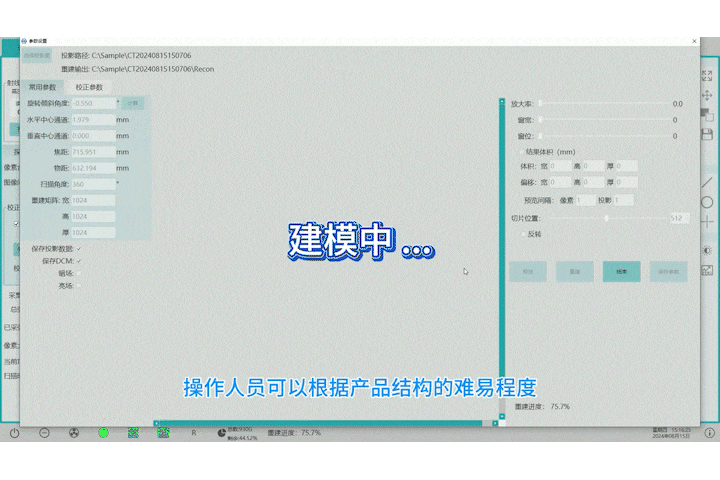Click the floppy-disk save icon
The image size is (720, 480).
coord(707,134)
